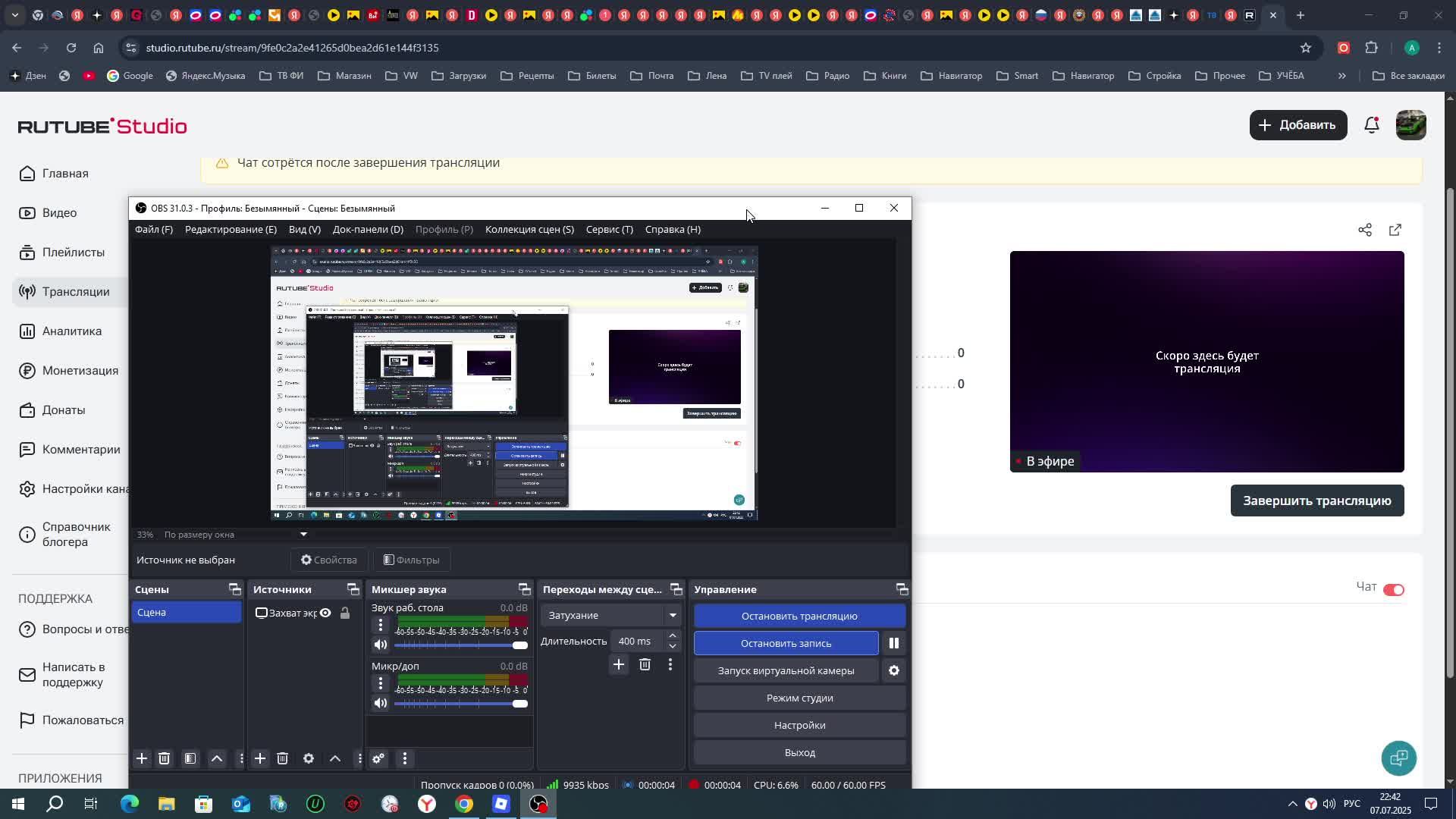Adjust Звук раб. стола volume slider
Image resolution: width=1456 pixels, height=819 pixels.
click(460, 645)
